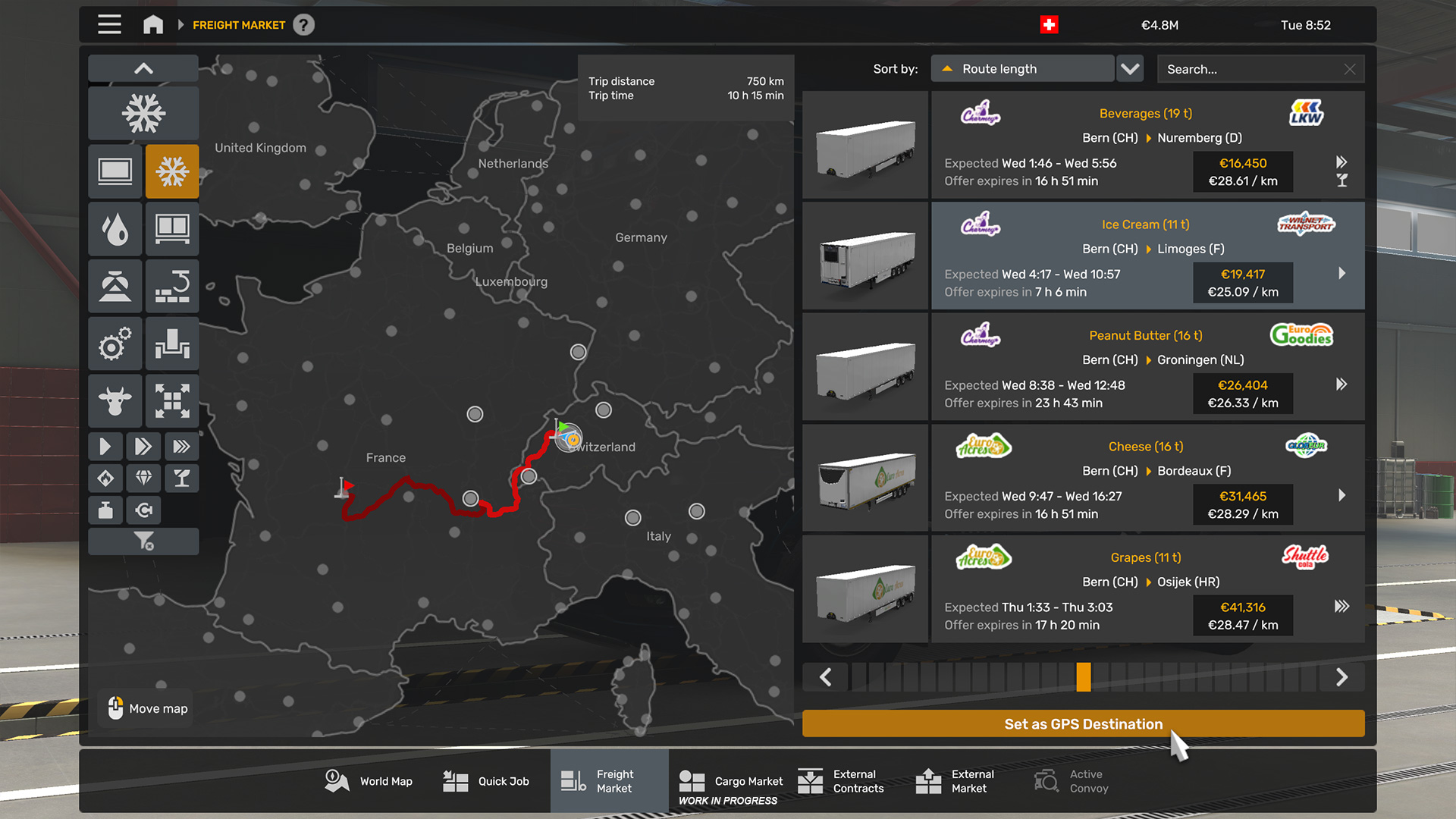Click the home icon in breadcrumb
Viewport: 1456px width, 819px height.
tap(153, 25)
